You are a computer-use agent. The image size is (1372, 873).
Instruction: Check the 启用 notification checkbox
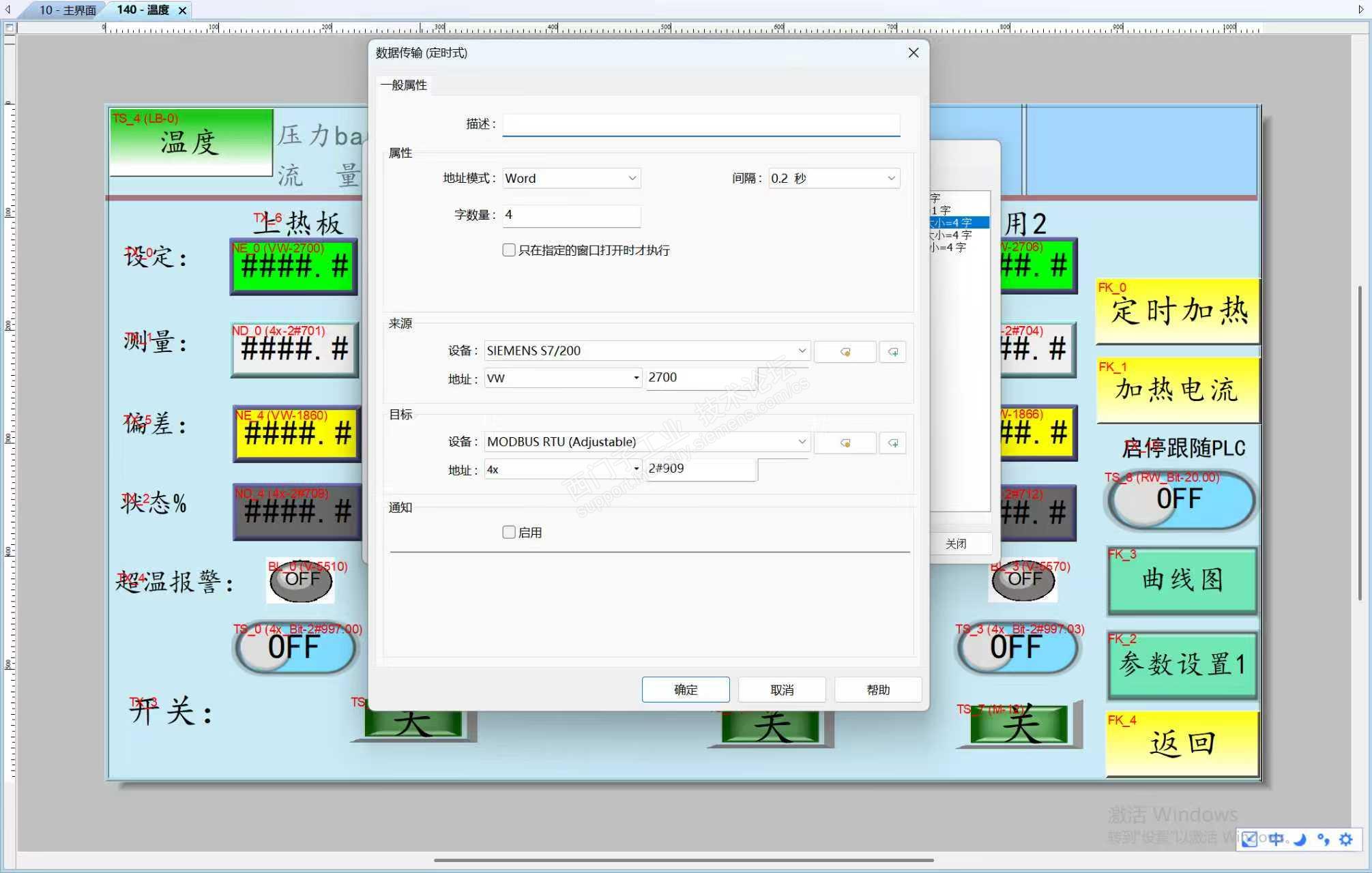click(509, 532)
